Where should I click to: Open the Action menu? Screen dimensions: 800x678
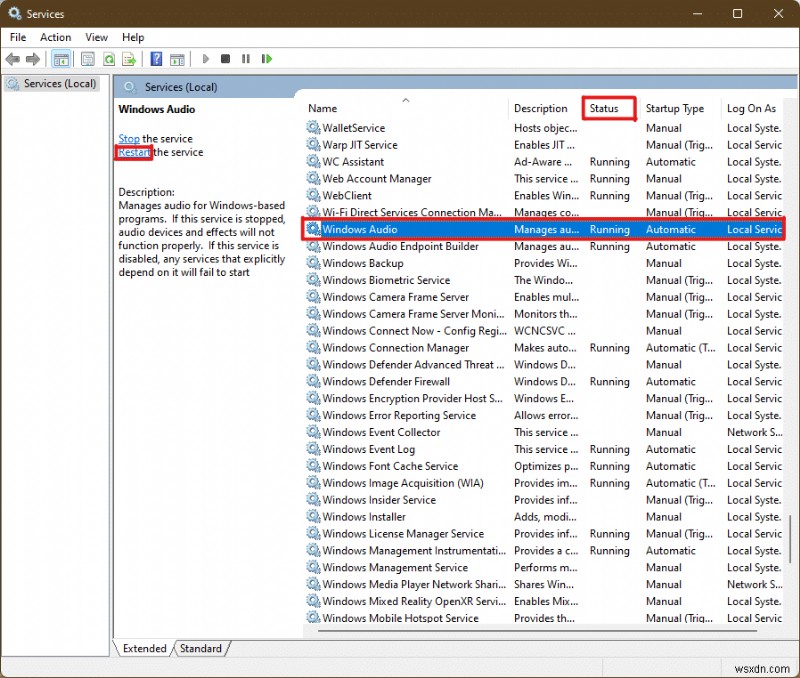[x=55, y=37]
